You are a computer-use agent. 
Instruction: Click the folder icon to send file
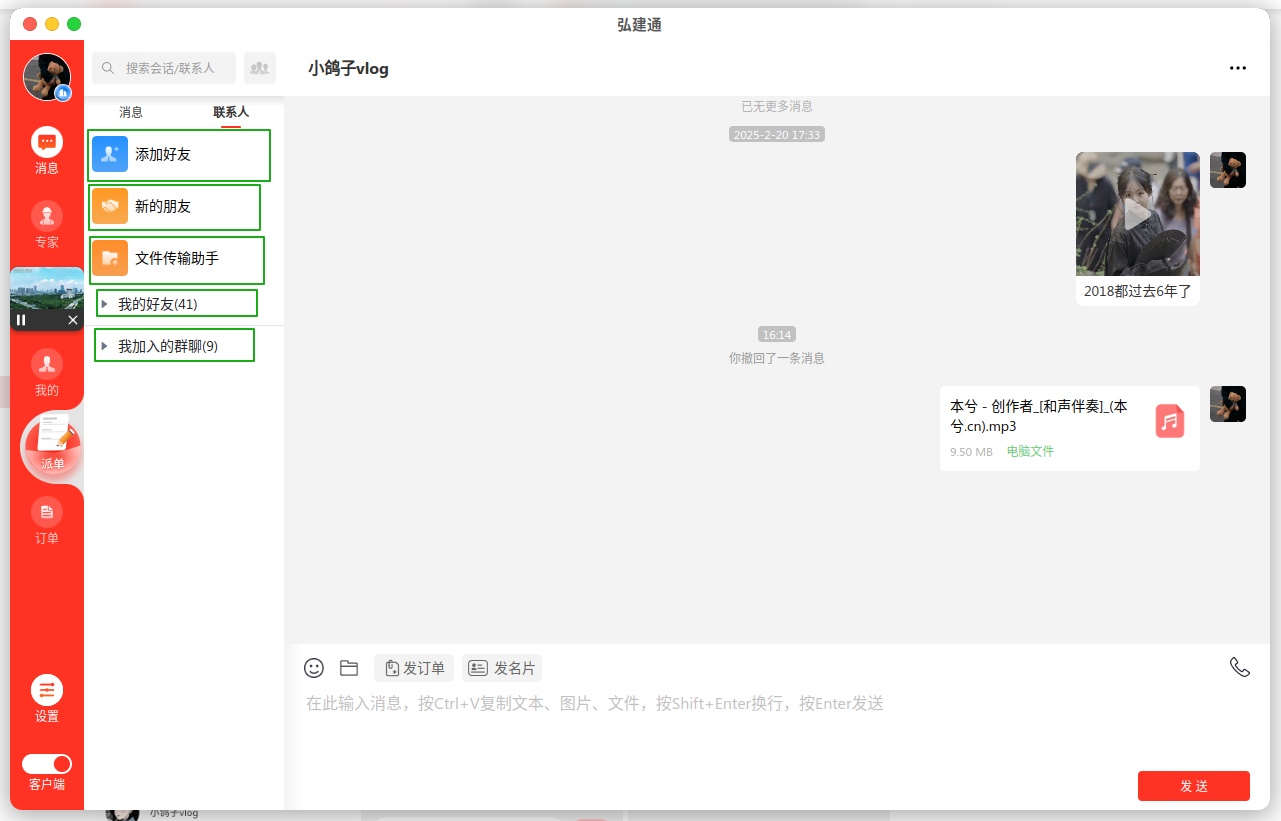point(349,668)
